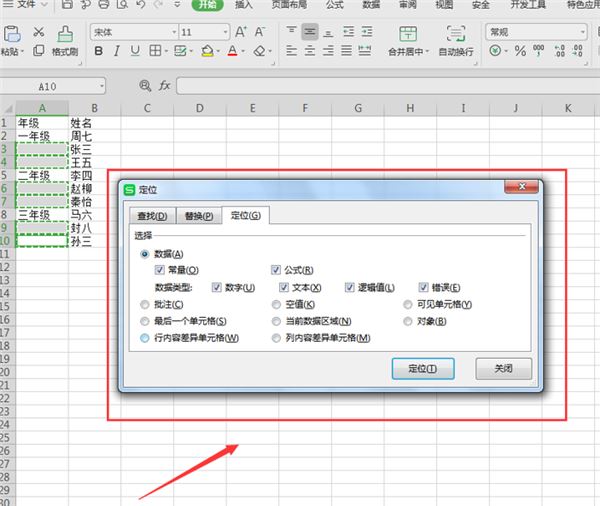Click the 定位(T) button
This screenshot has height=506, width=600.
click(x=423, y=369)
